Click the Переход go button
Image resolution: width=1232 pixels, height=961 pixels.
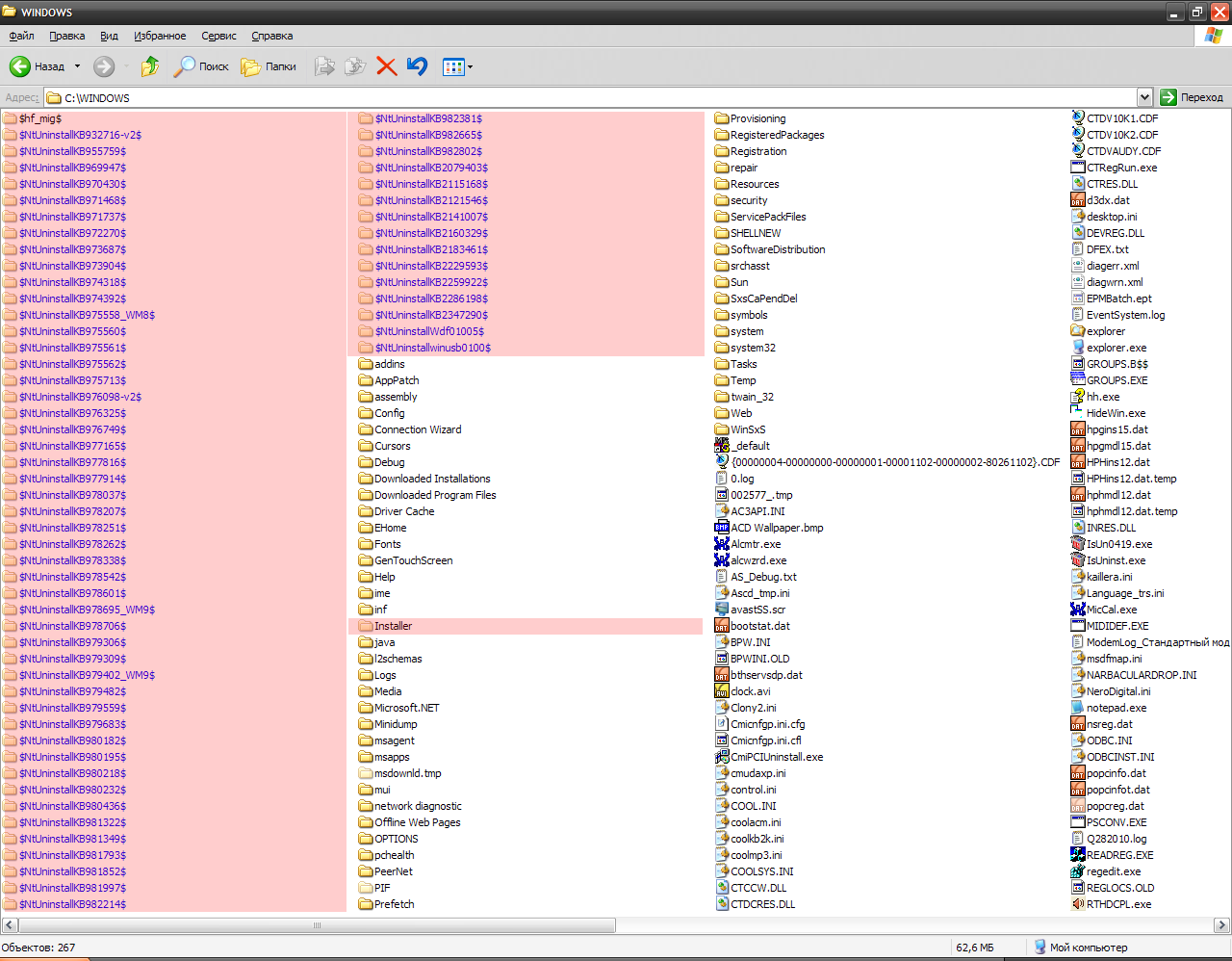(x=1192, y=97)
